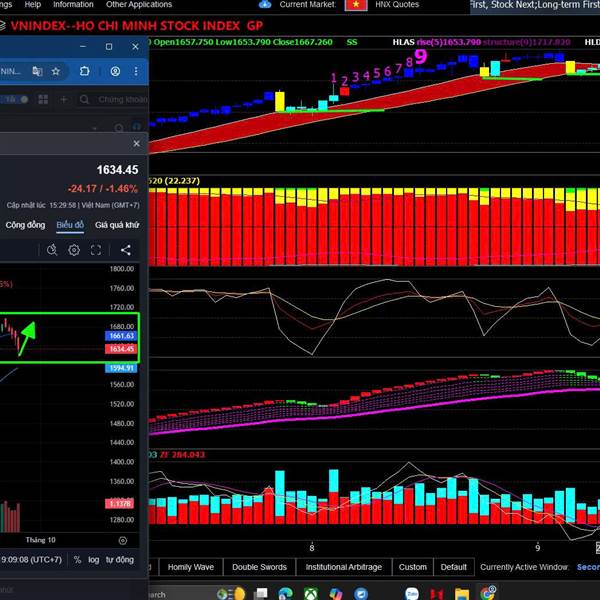Open the browser extensions puzzle icon
600x600 pixels.
(x=85, y=72)
